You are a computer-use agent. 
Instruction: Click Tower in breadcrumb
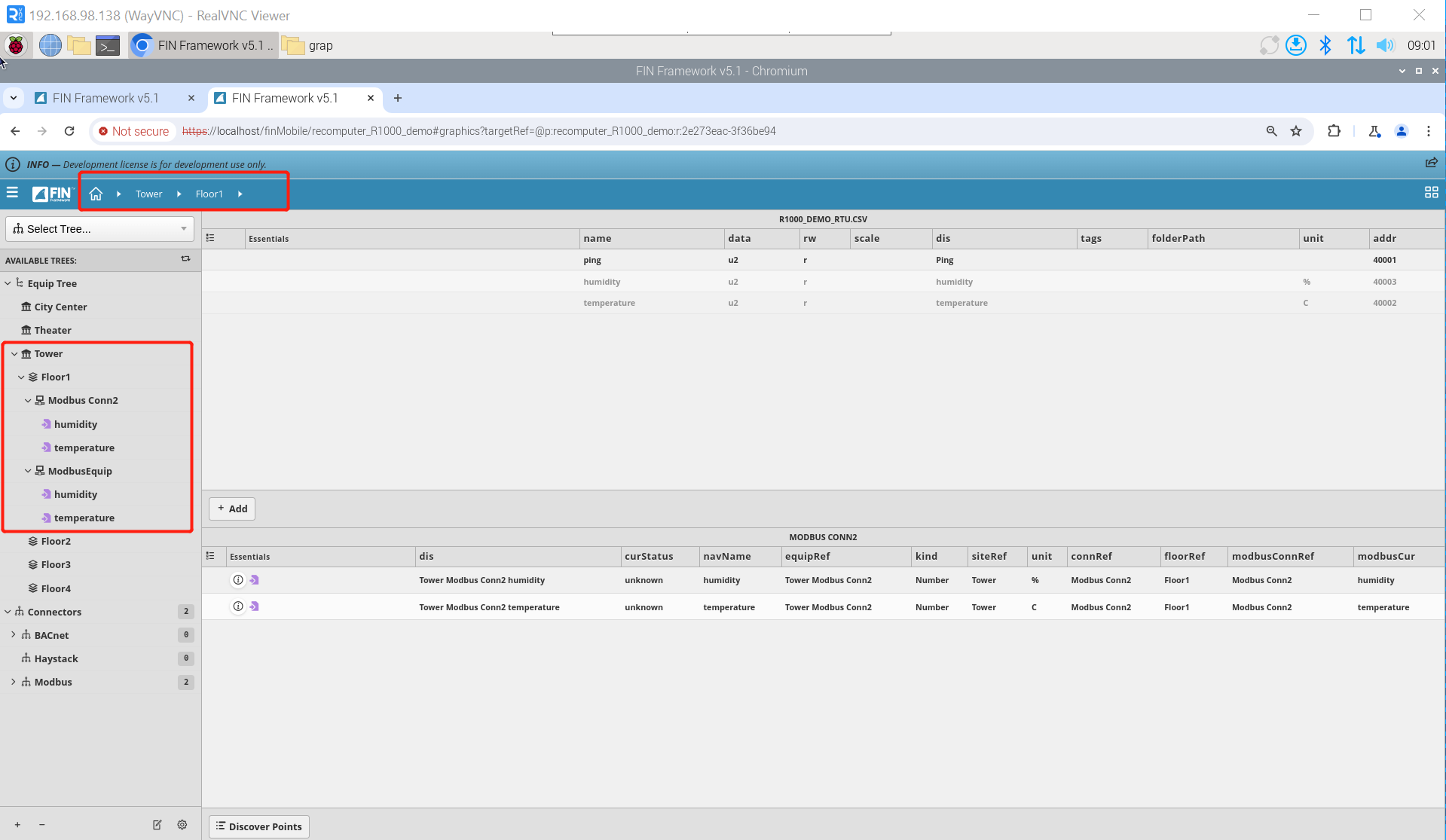point(148,194)
